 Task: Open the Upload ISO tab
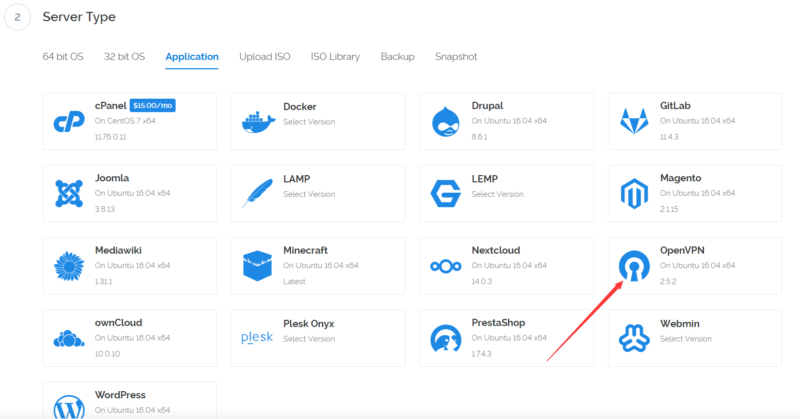coord(265,57)
